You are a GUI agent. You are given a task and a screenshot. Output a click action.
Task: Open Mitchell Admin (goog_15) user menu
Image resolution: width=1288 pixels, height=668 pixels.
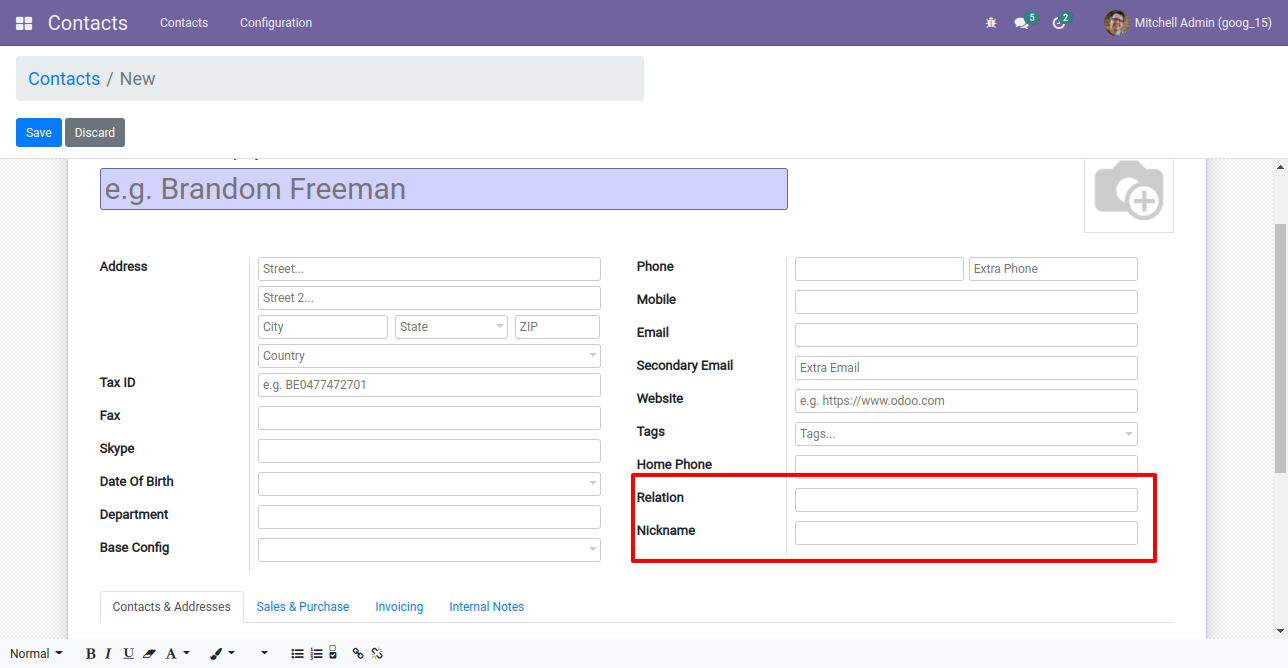click(1188, 23)
